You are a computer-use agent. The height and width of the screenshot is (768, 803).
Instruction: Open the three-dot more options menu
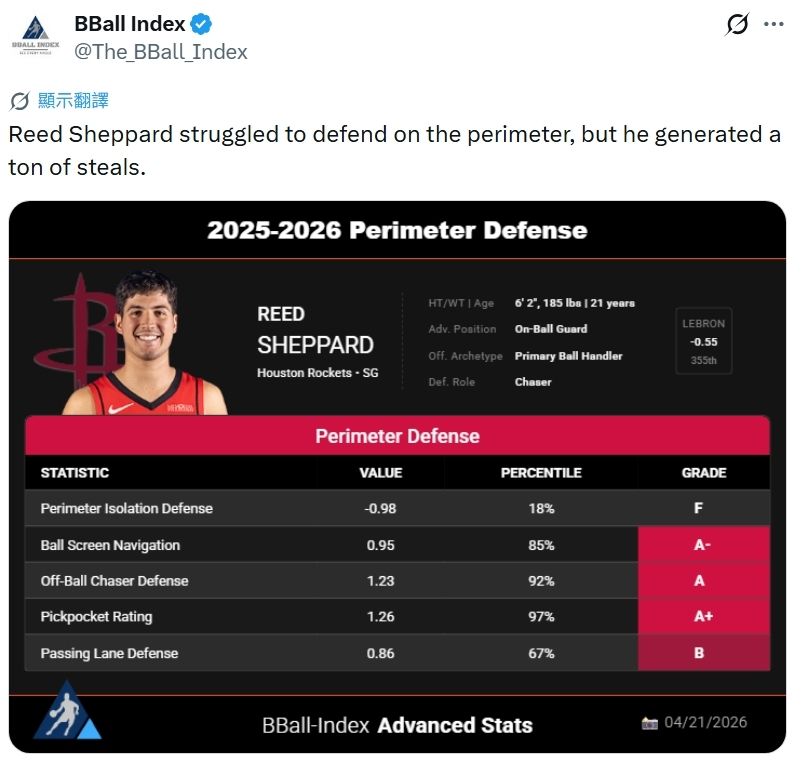coord(773,24)
